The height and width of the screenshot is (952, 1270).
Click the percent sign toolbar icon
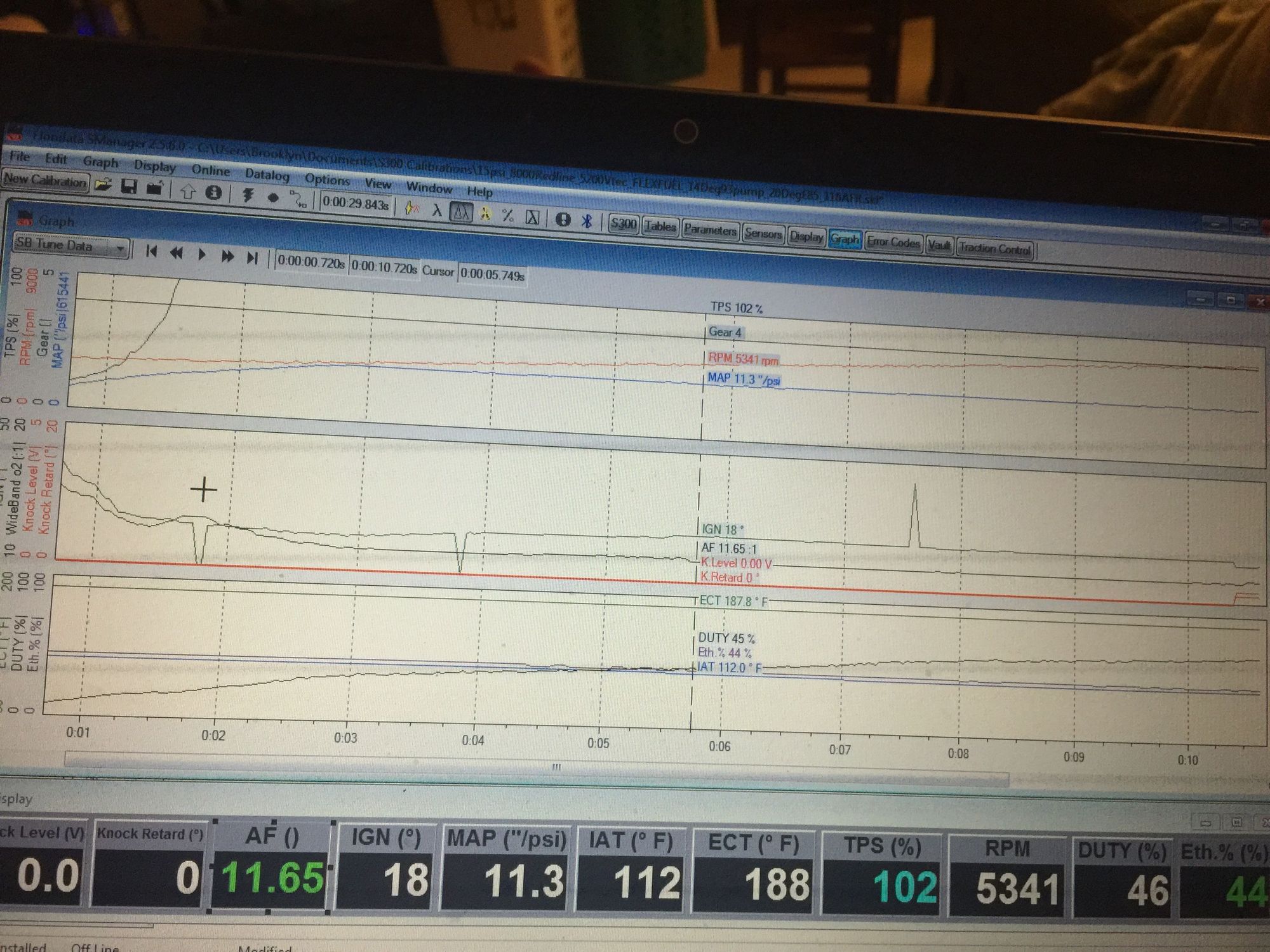(508, 215)
